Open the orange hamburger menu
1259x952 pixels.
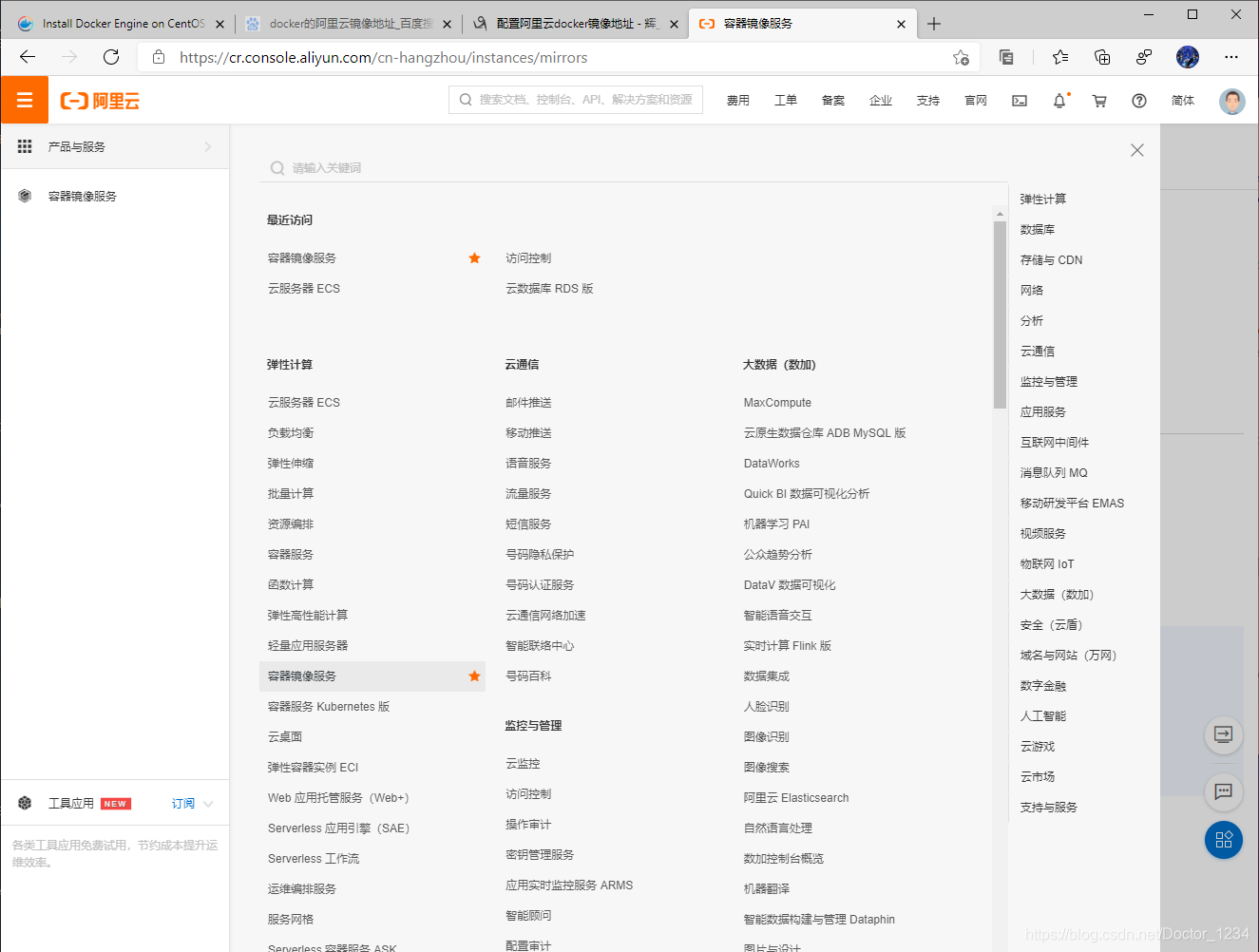pyautogui.click(x=25, y=100)
